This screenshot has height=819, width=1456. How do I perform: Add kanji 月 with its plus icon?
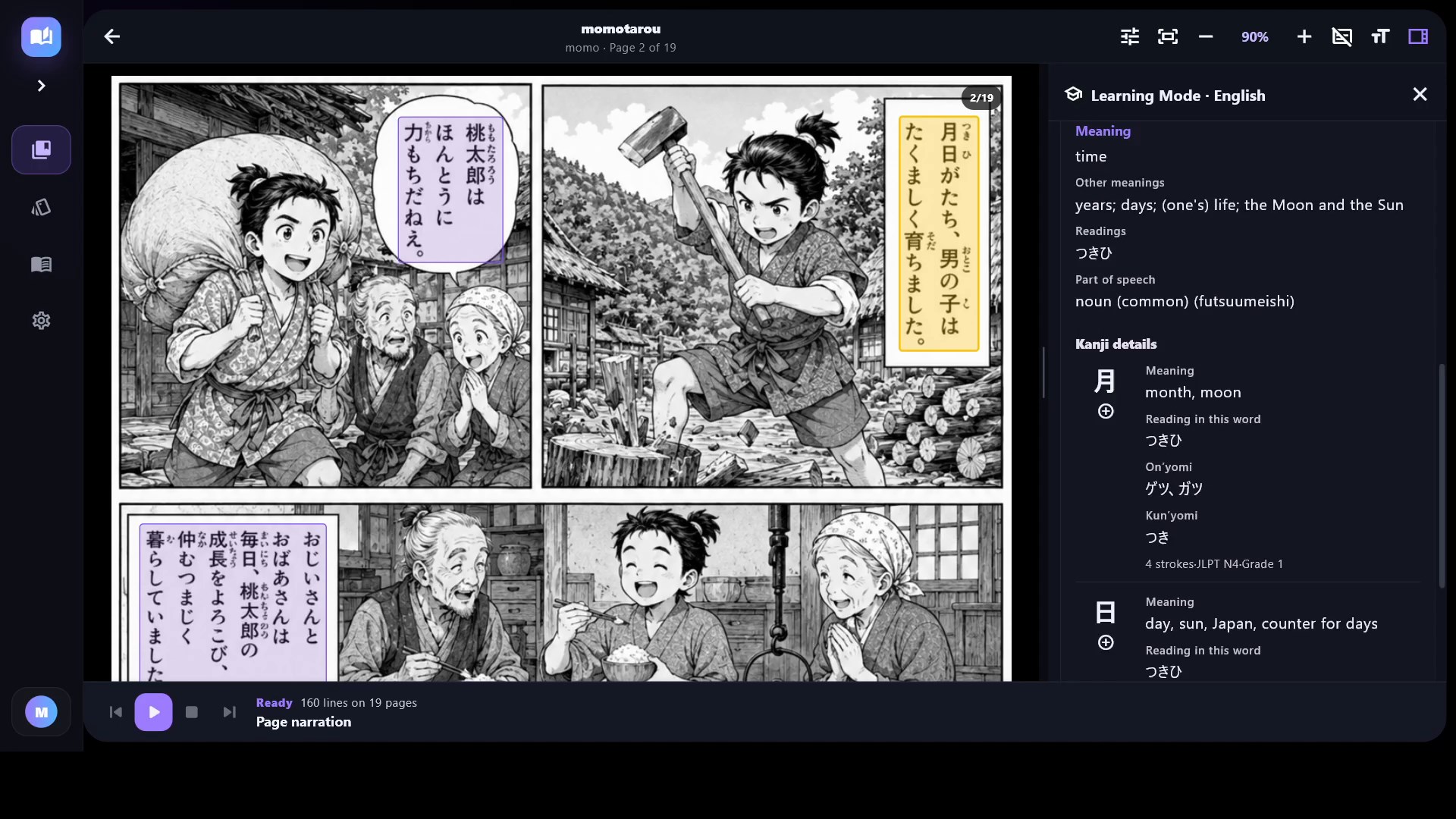click(x=1106, y=411)
